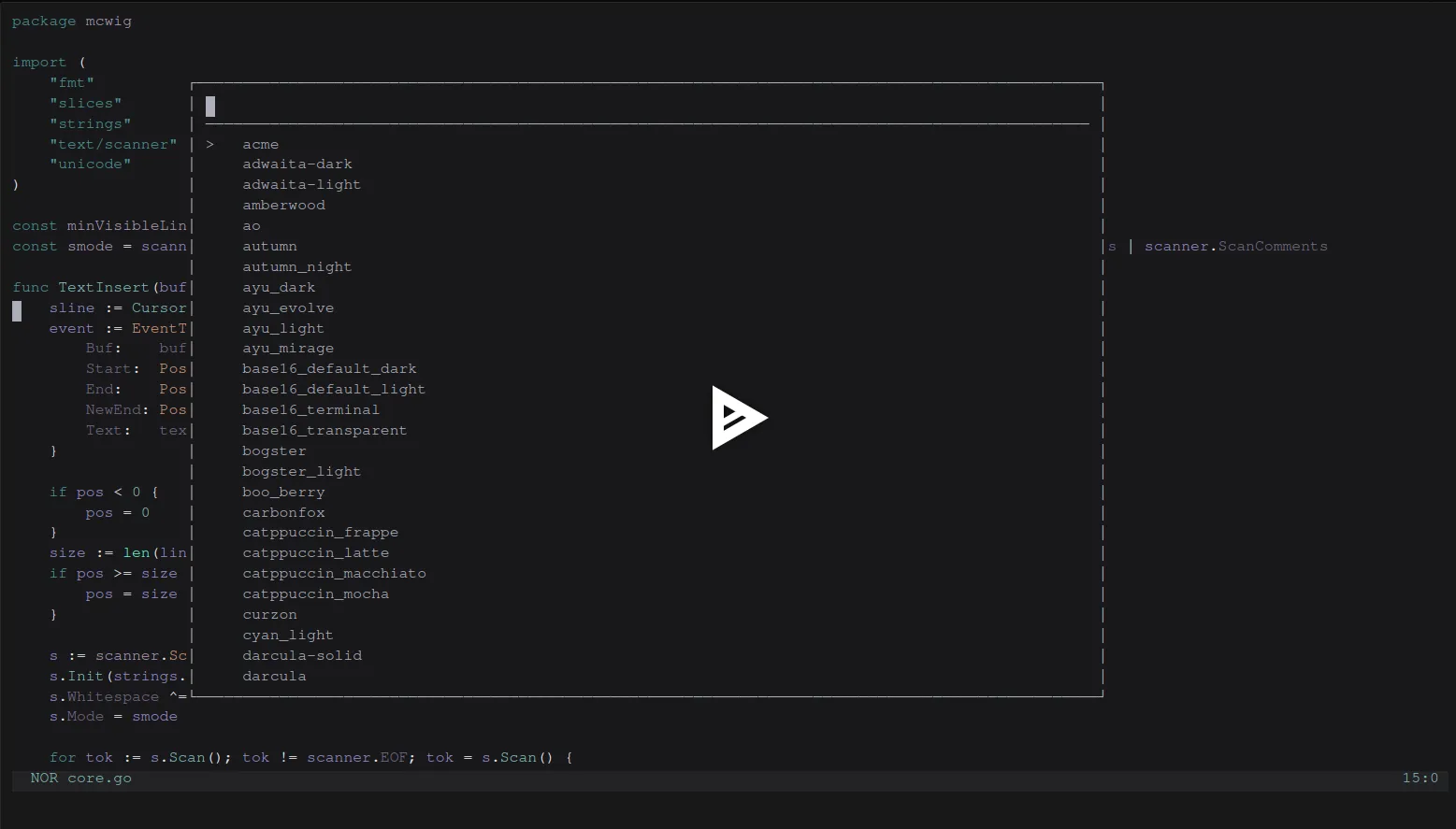This screenshot has height=829, width=1456.
Task: Select the amberwood theme
Action: [x=283, y=205]
